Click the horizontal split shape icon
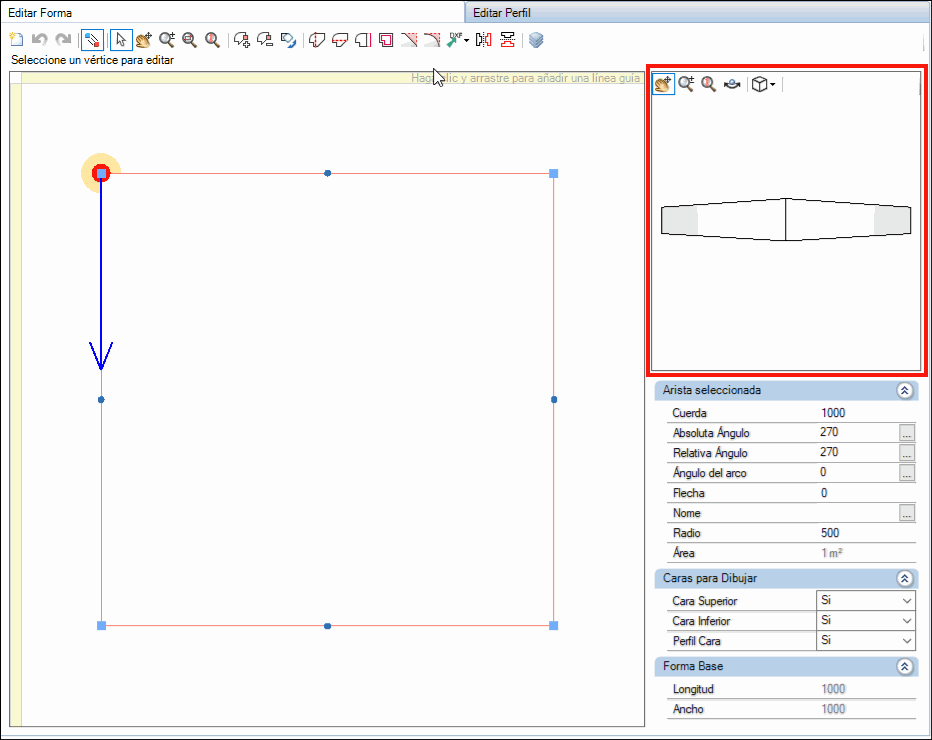This screenshot has height=740, width=932. click(x=340, y=40)
